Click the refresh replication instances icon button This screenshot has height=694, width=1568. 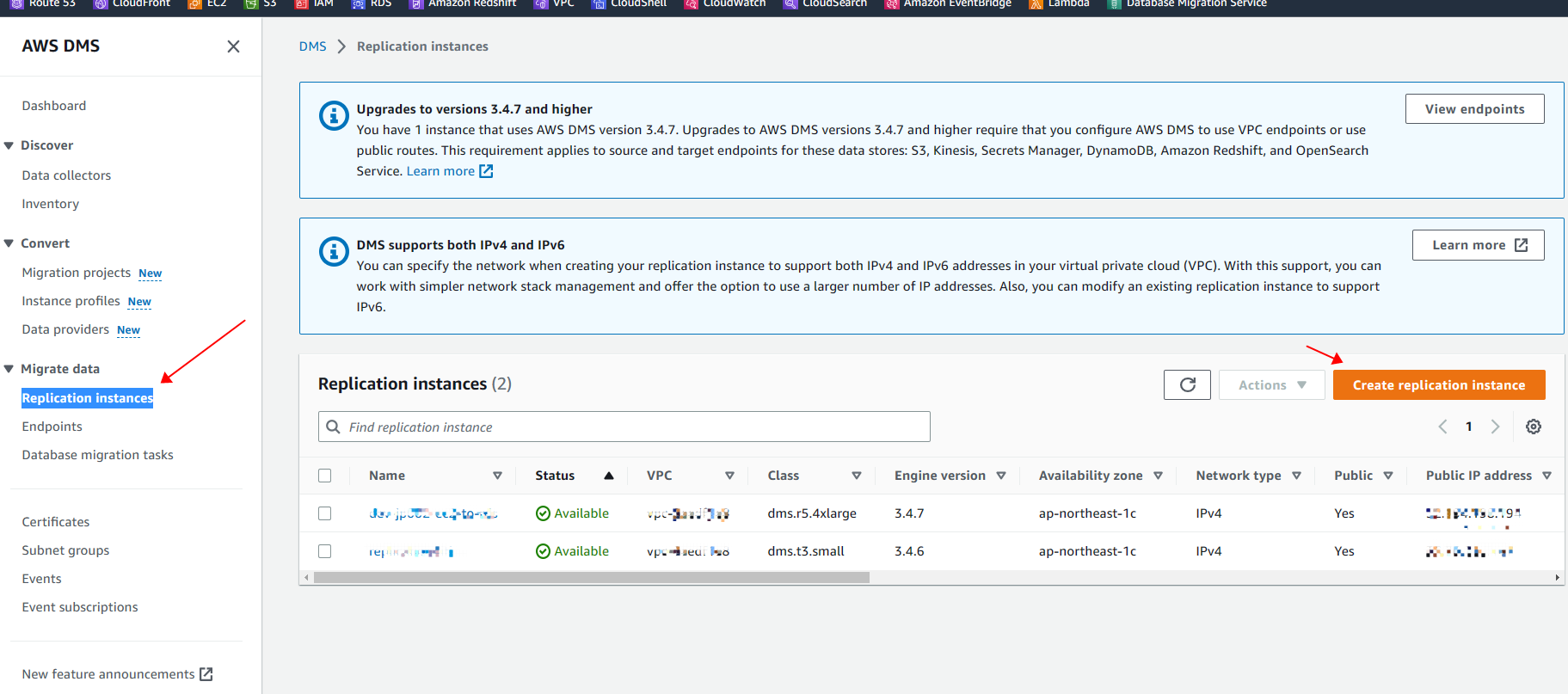[1187, 385]
